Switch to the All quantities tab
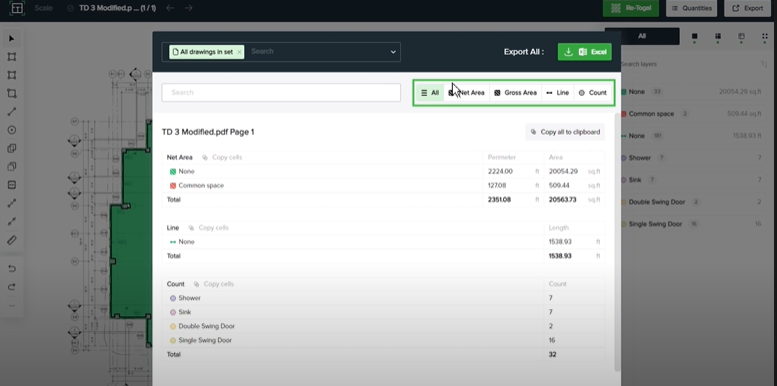This screenshot has width=777, height=386. click(x=430, y=93)
